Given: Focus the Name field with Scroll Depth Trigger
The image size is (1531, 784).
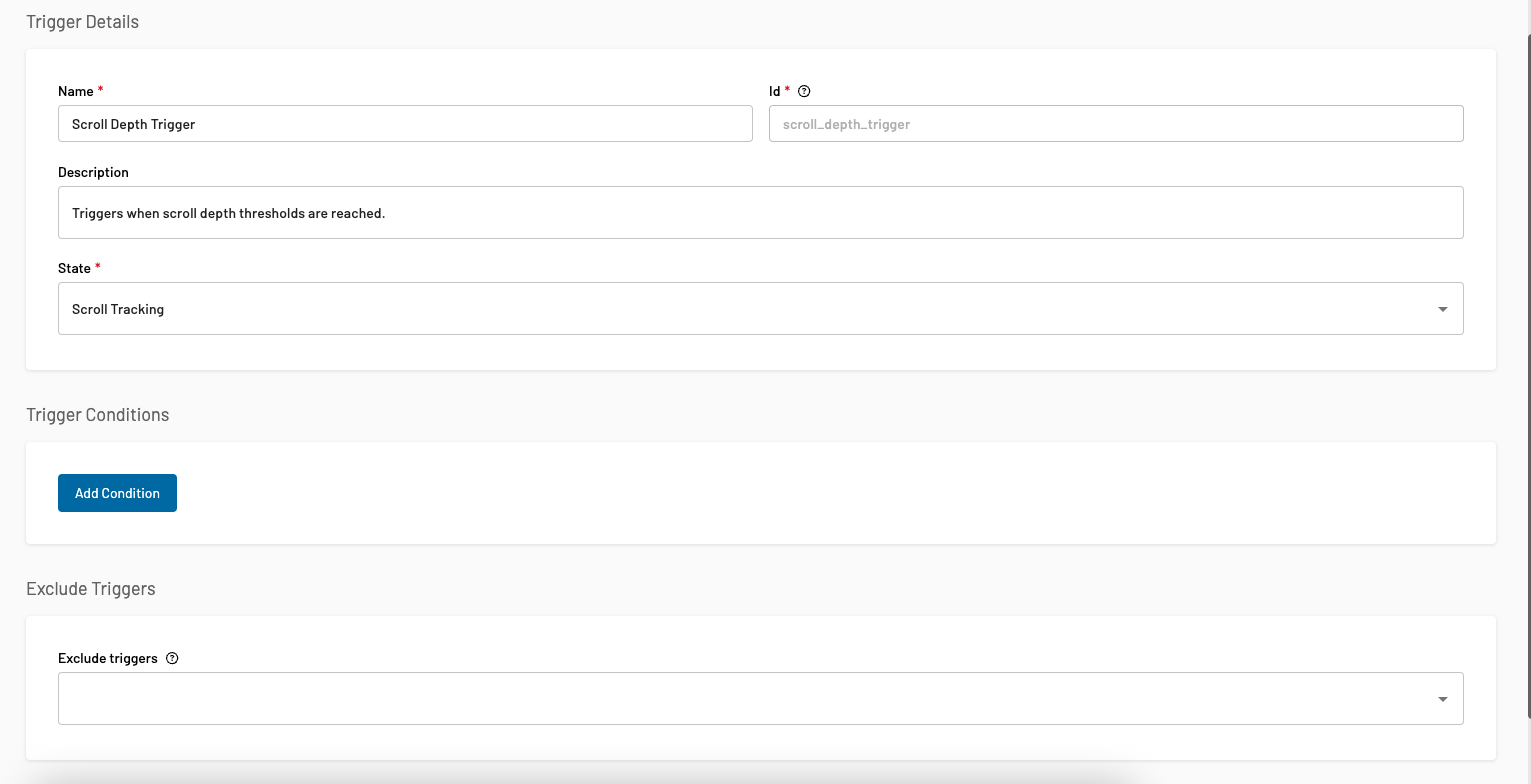Looking at the screenshot, I should tap(405, 124).
